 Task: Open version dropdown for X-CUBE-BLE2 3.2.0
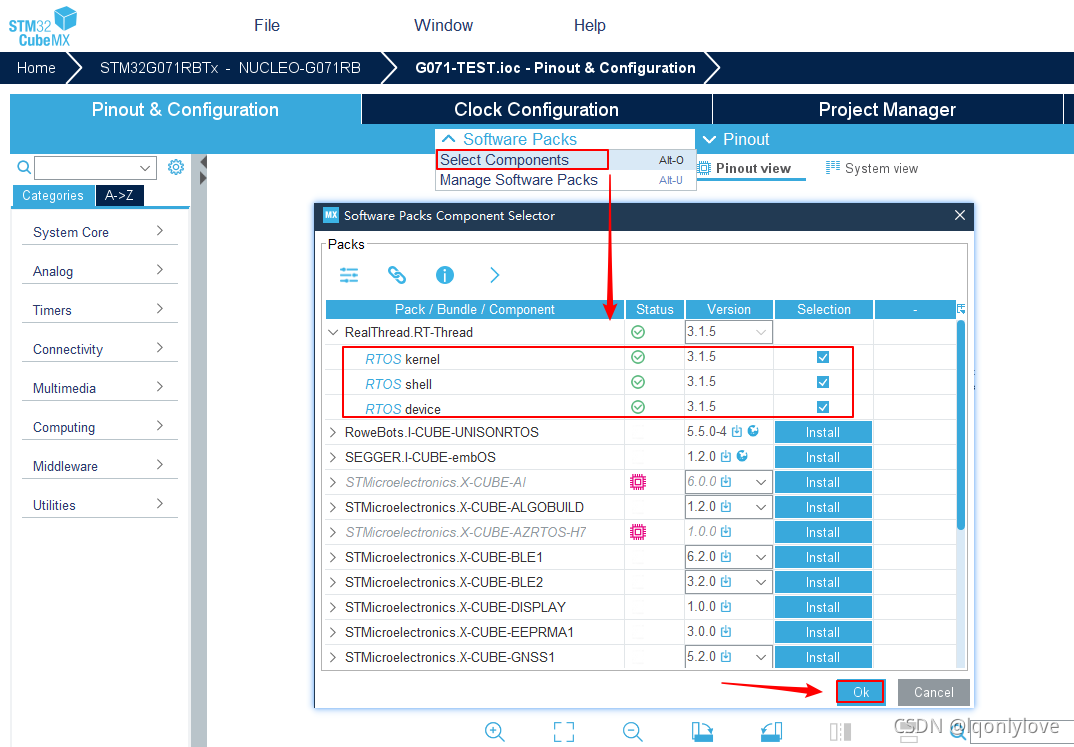[x=760, y=582]
